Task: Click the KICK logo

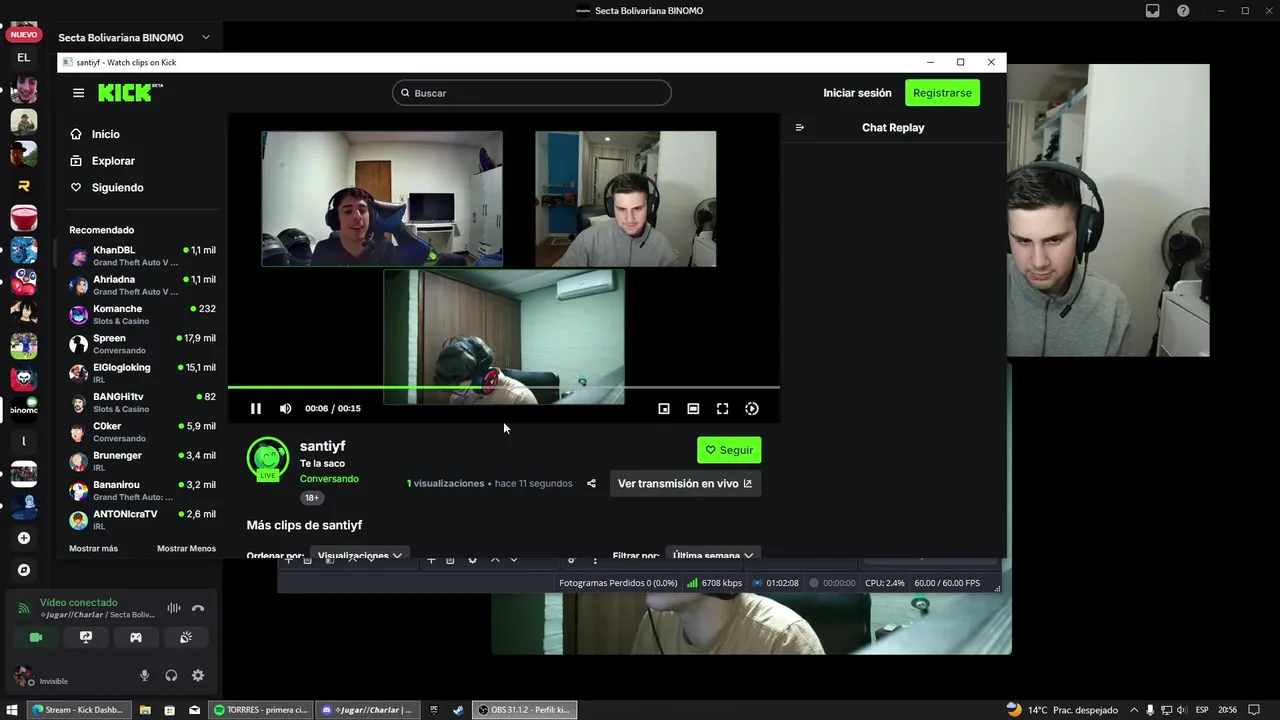Action: (130, 93)
